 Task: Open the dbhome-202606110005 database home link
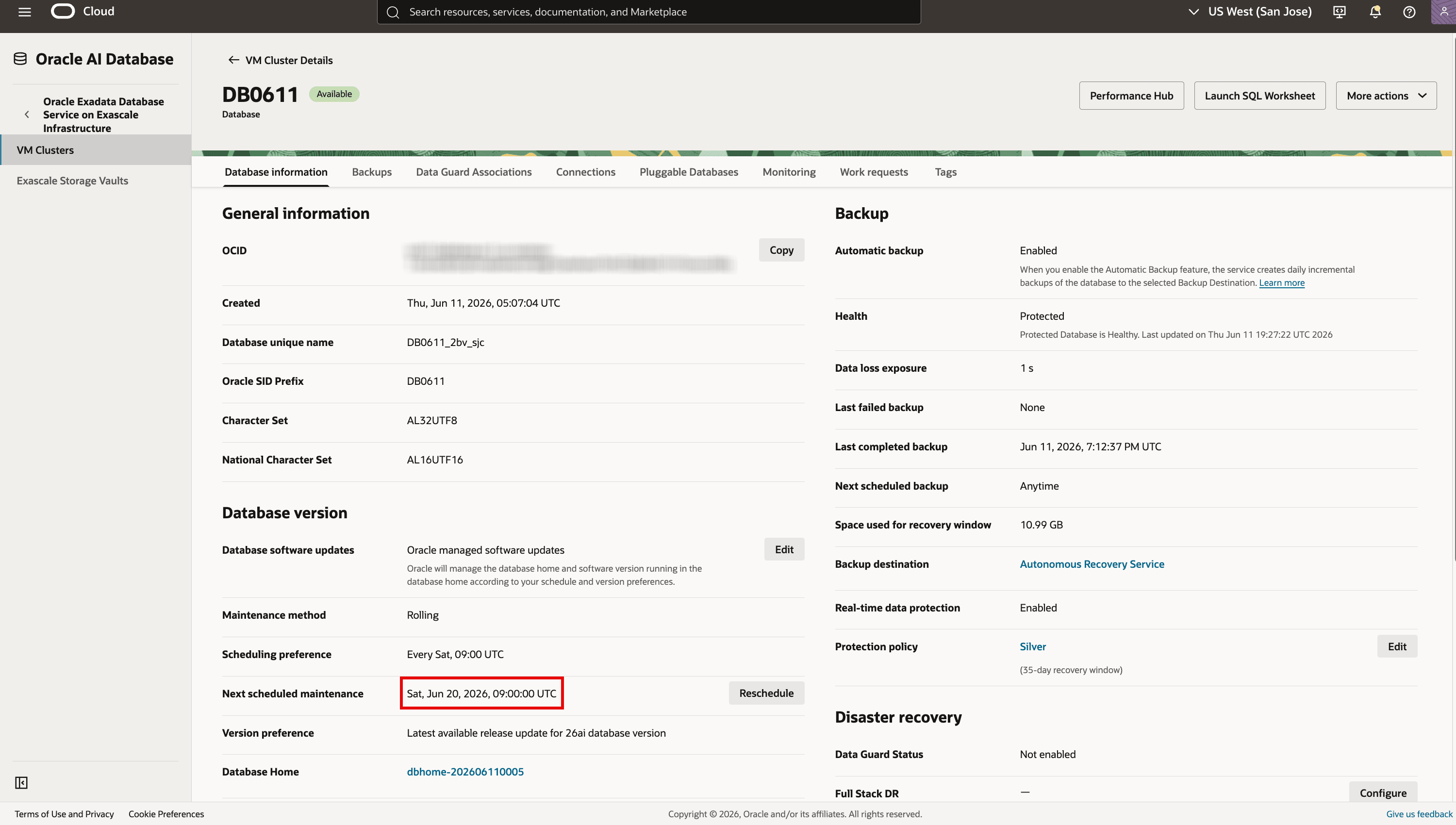coord(465,772)
